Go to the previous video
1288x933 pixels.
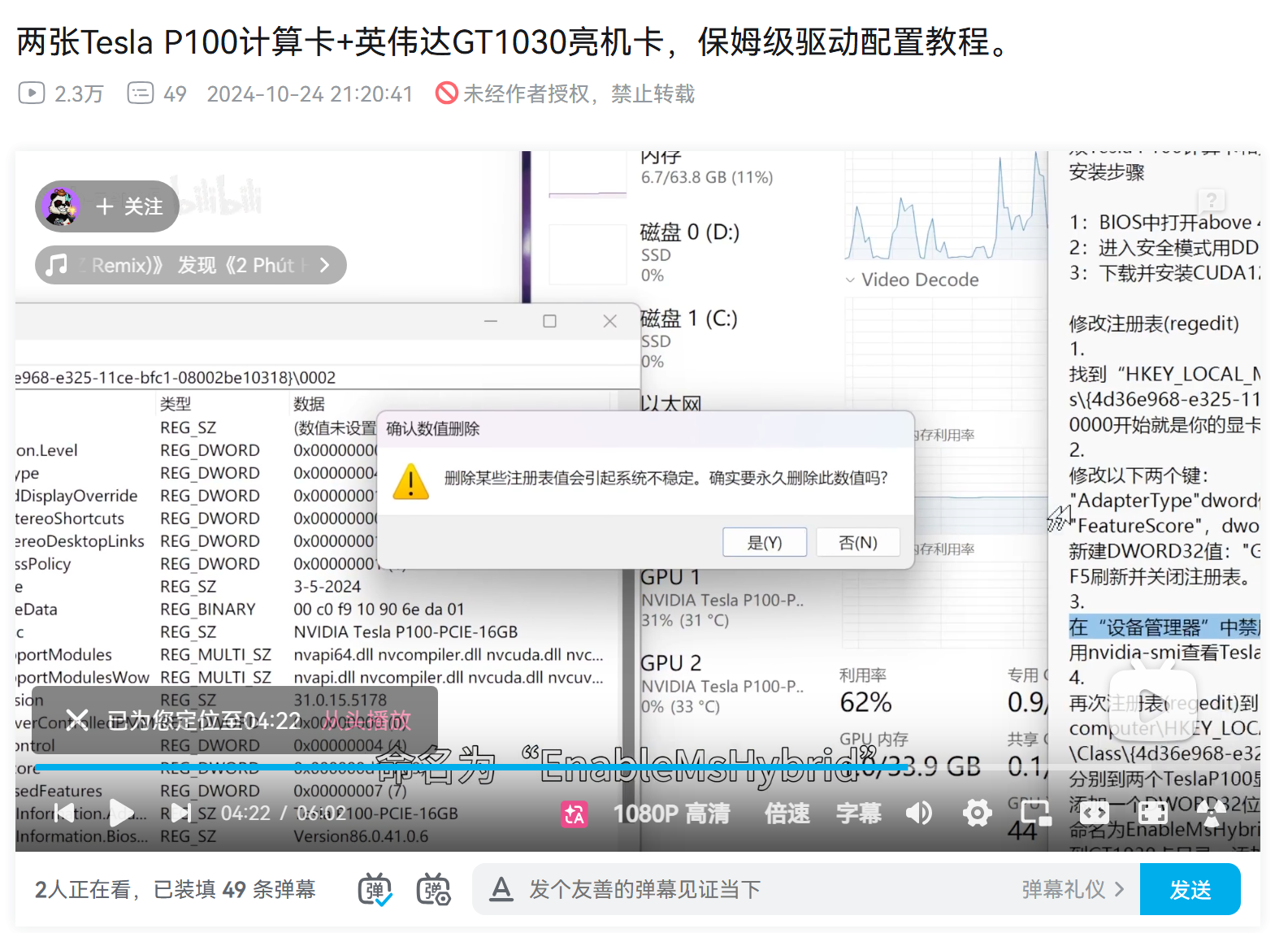63,812
